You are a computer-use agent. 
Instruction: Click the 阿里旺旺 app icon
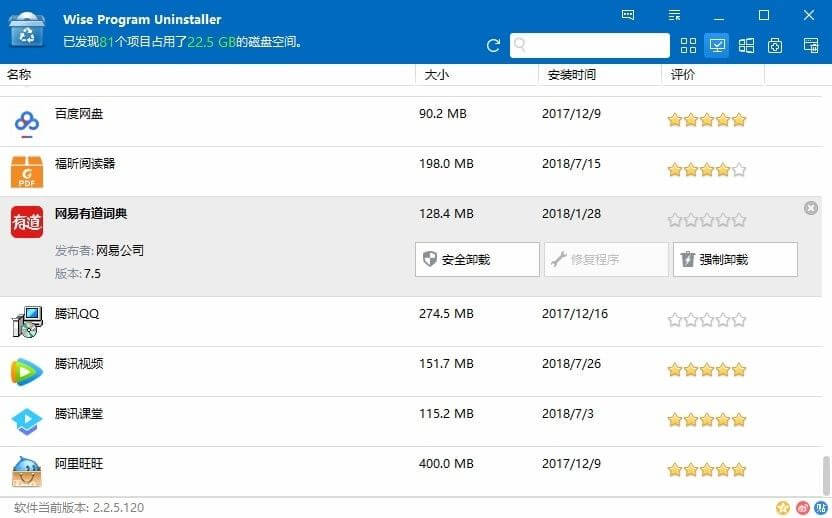27,471
